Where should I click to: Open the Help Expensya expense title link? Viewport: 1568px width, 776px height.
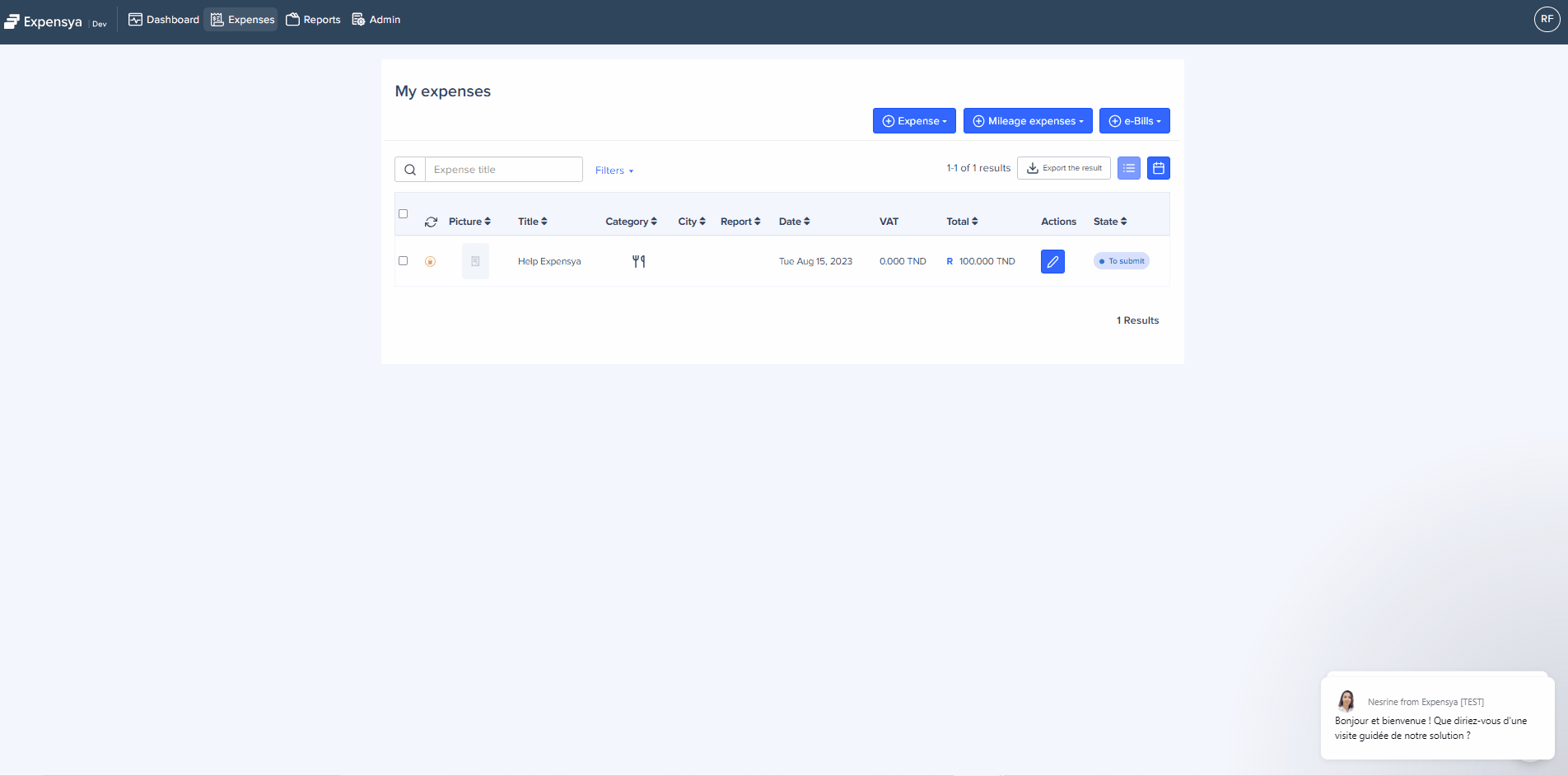coord(549,261)
